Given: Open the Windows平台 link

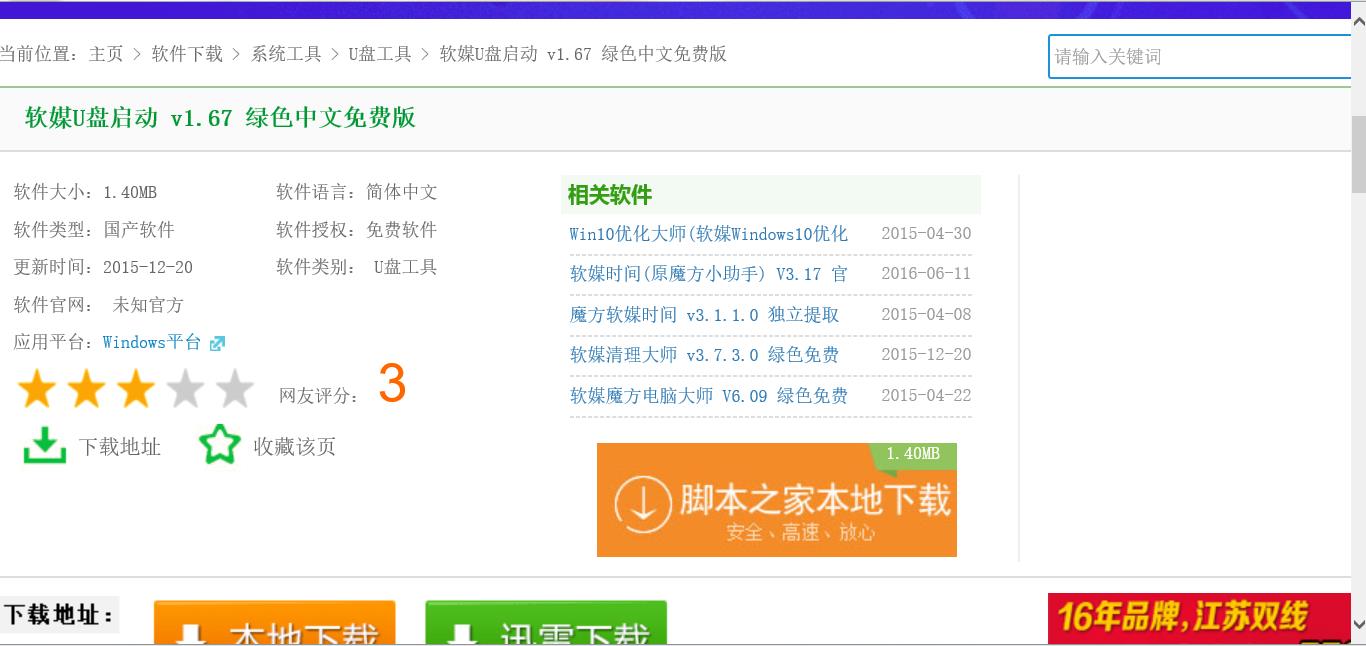Looking at the screenshot, I should pos(152,342).
